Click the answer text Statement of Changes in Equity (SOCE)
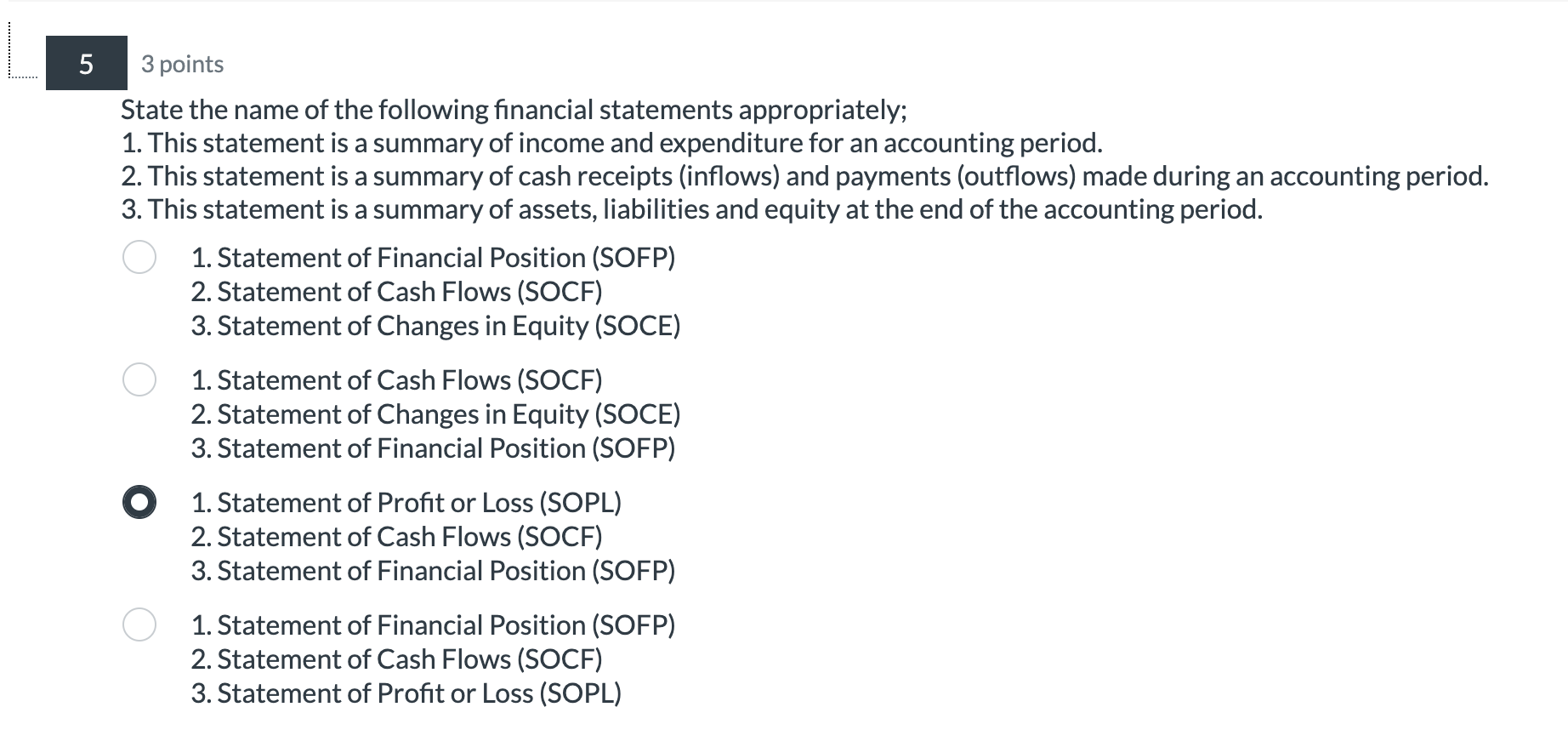This screenshot has height=747, width=1568. click(x=435, y=326)
